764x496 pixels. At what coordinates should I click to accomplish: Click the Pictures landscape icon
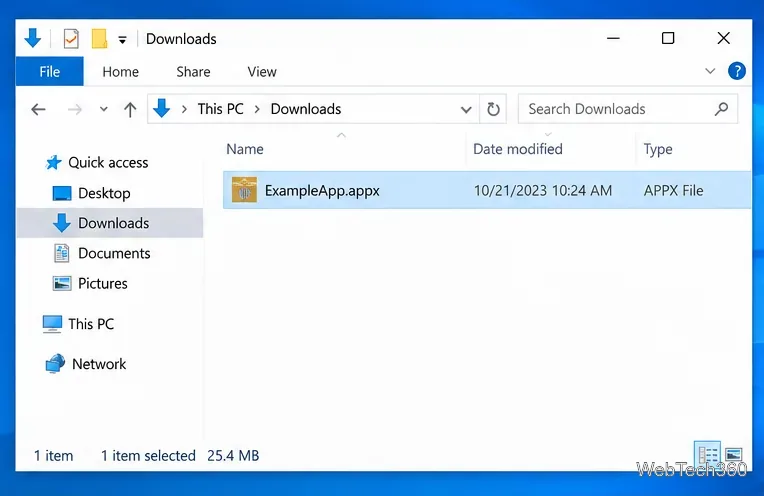coord(62,283)
